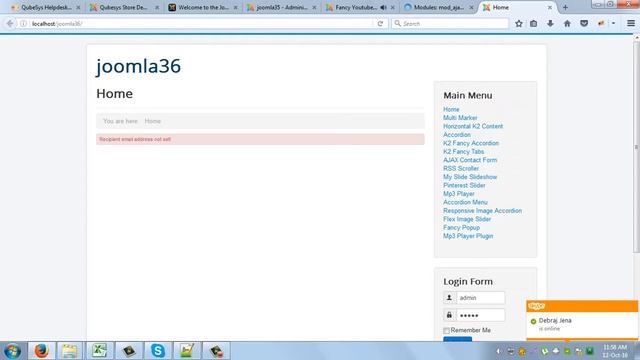Click the taskbar clock showing 11:58 AM
Viewport: 640px width, 360px height.
pyautogui.click(x=615, y=351)
